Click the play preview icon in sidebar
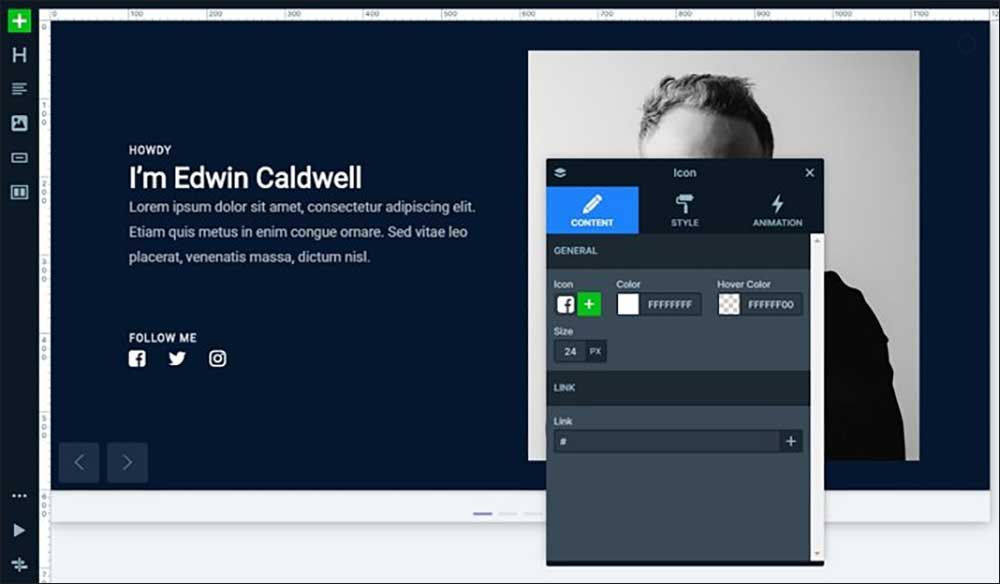The width and height of the screenshot is (1000, 584). coord(19,530)
